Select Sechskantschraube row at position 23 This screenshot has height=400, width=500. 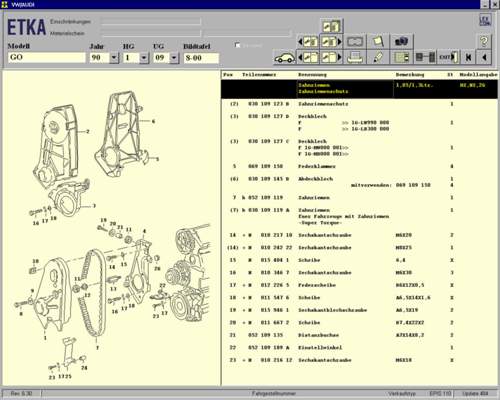tap(359, 360)
